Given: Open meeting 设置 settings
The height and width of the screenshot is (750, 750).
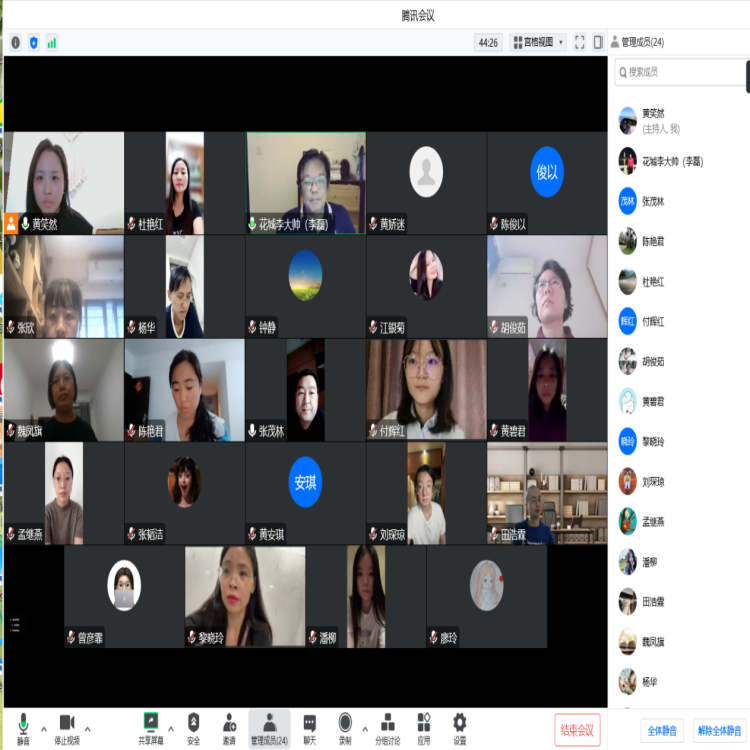Looking at the screenshot, I should click(x=459, y=727).
